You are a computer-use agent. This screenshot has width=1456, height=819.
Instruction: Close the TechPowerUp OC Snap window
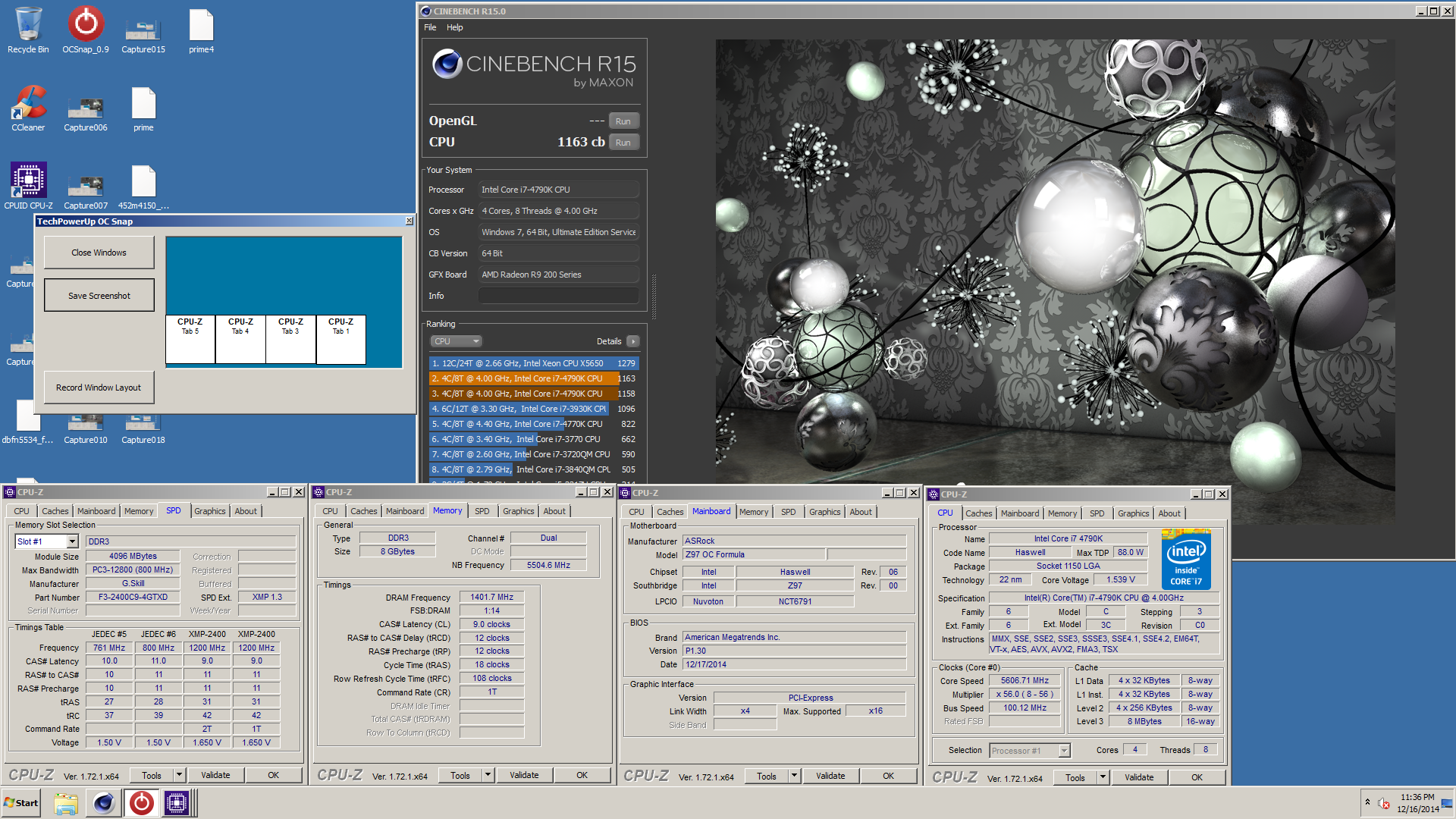tap(409, 221)
